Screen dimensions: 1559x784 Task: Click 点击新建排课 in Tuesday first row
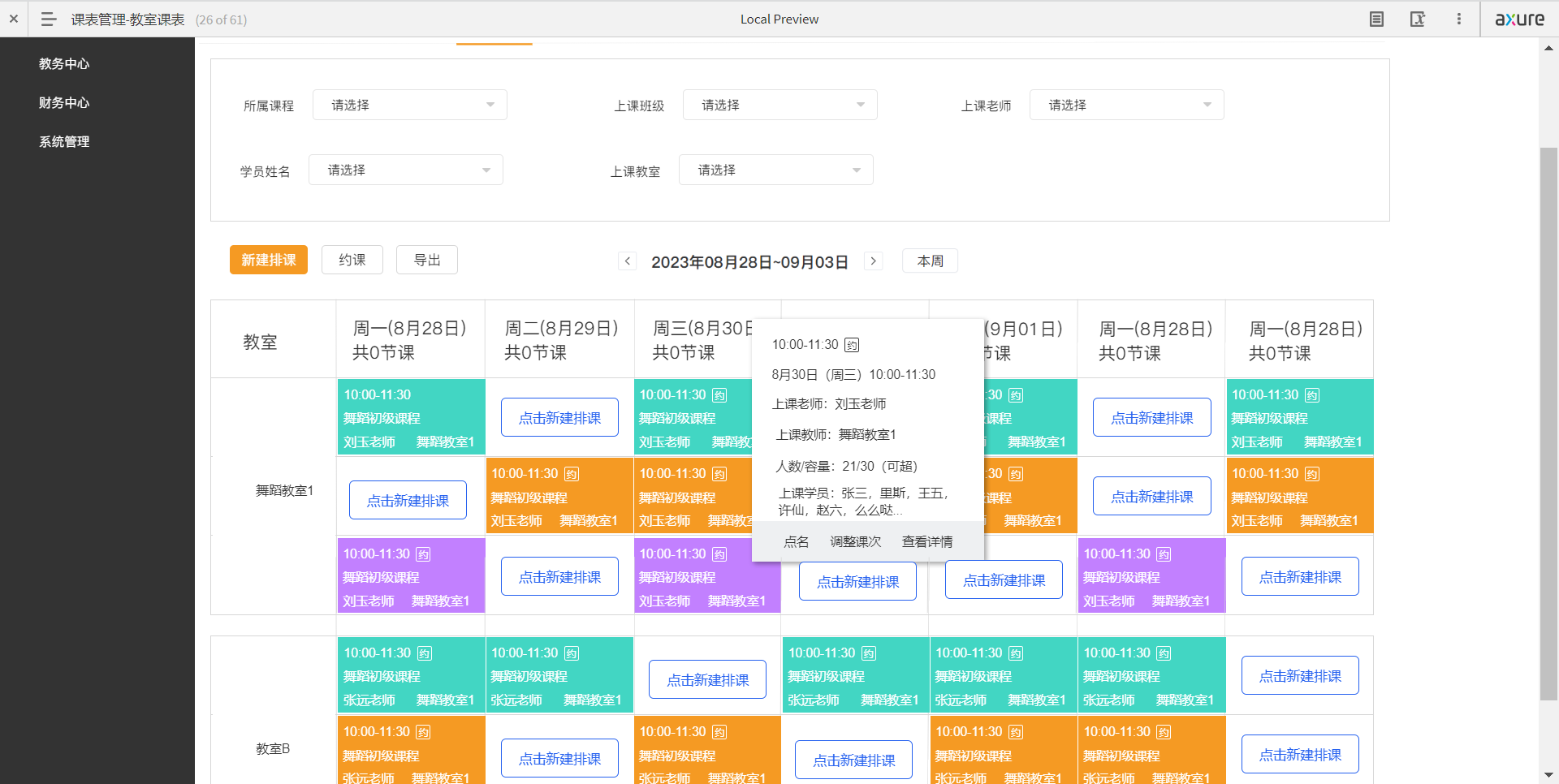[x=559, y=417]
